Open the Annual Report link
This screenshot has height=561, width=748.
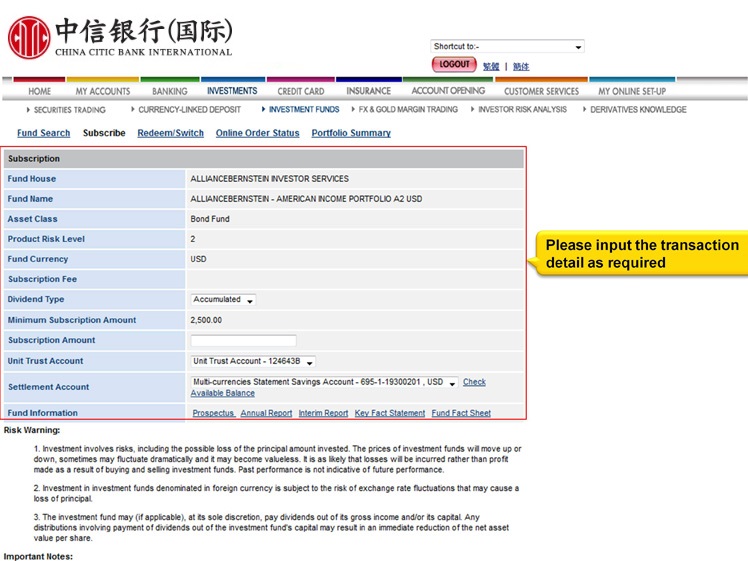266,413
